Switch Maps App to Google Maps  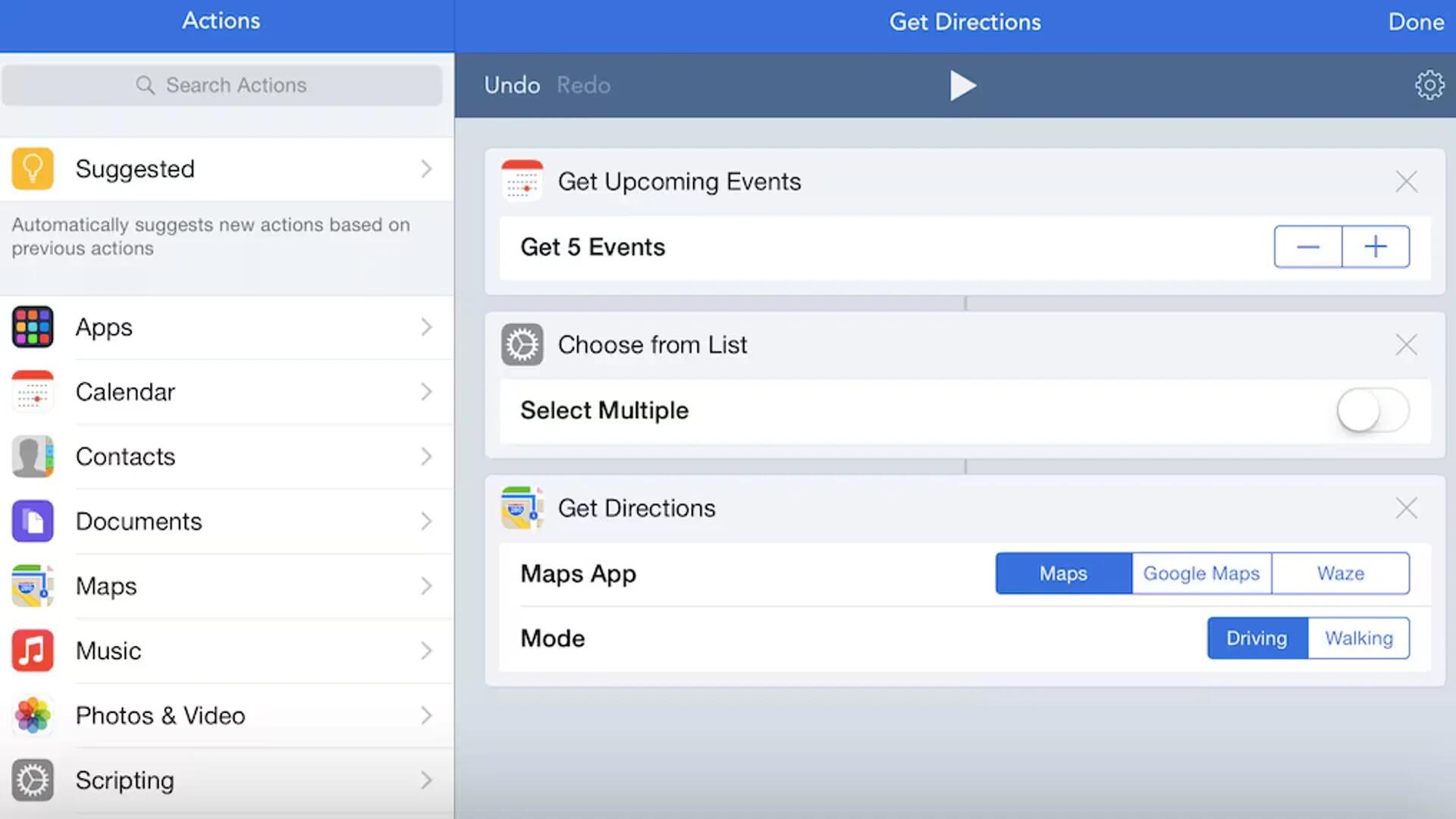[1201, 573]
